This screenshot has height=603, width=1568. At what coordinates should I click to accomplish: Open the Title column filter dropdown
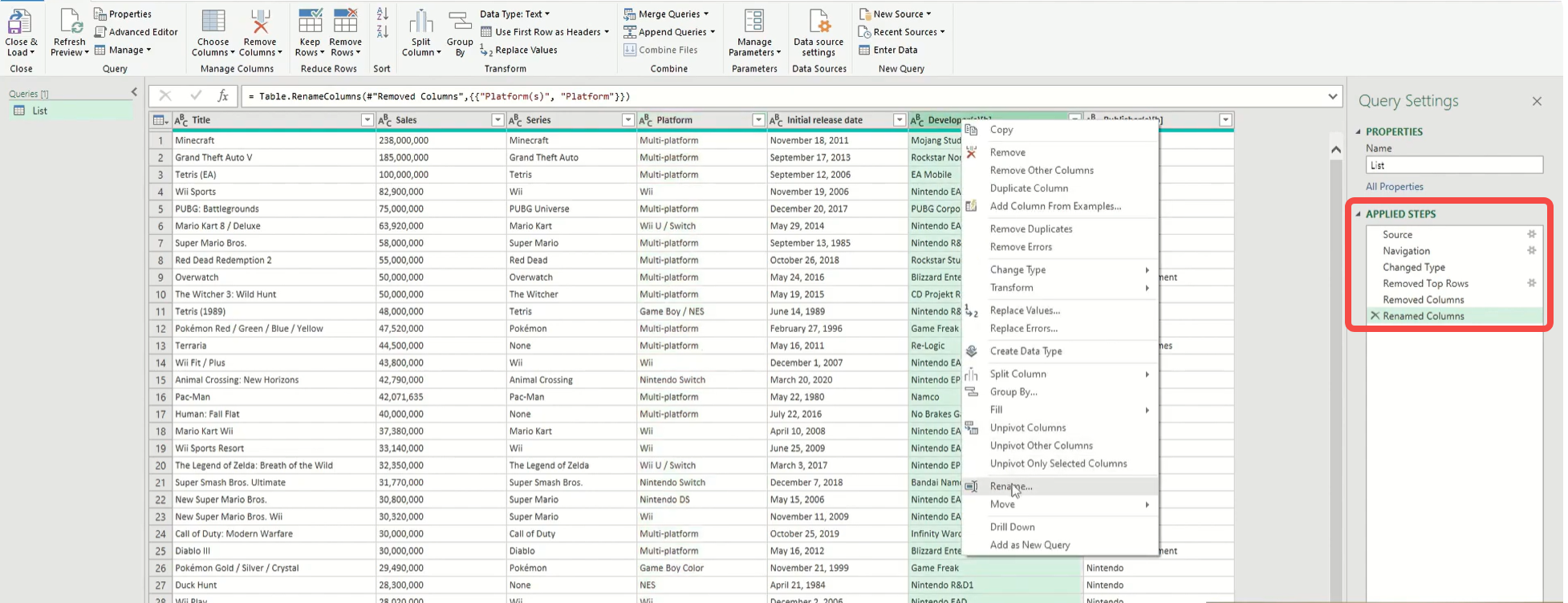click(x=368, y=120)
